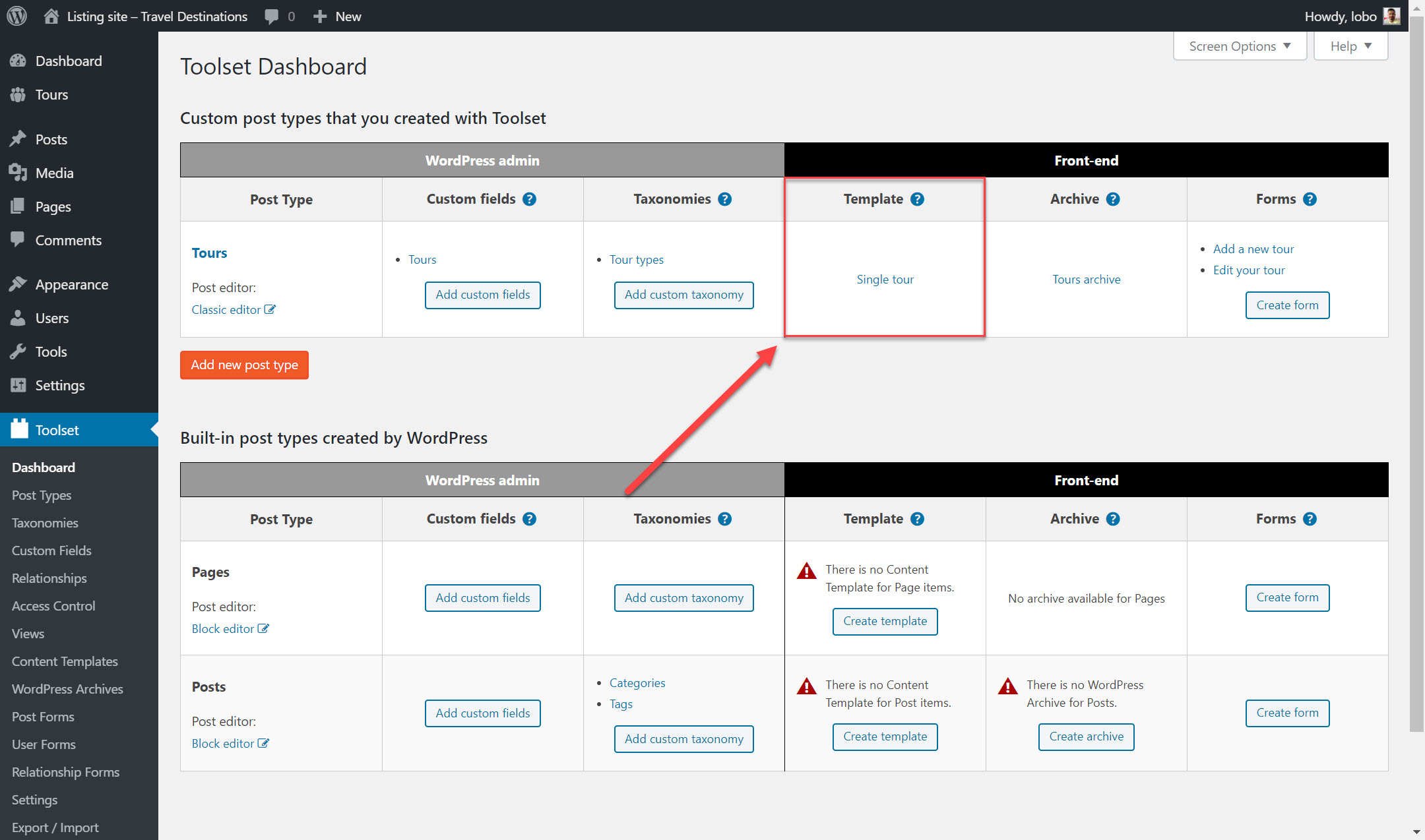The image size is (1425, 840).
Task: Click the Pages icon in the sidebar
Action: (18, 206)
